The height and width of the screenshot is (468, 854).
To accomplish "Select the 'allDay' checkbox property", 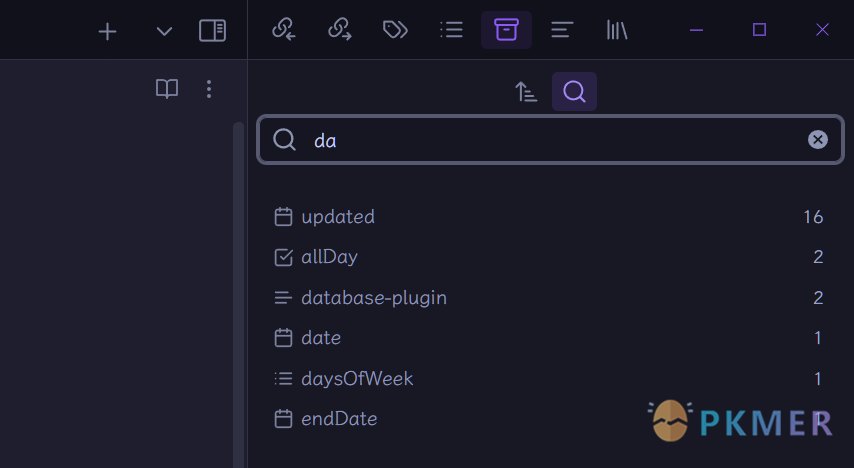I will (549, 257).
